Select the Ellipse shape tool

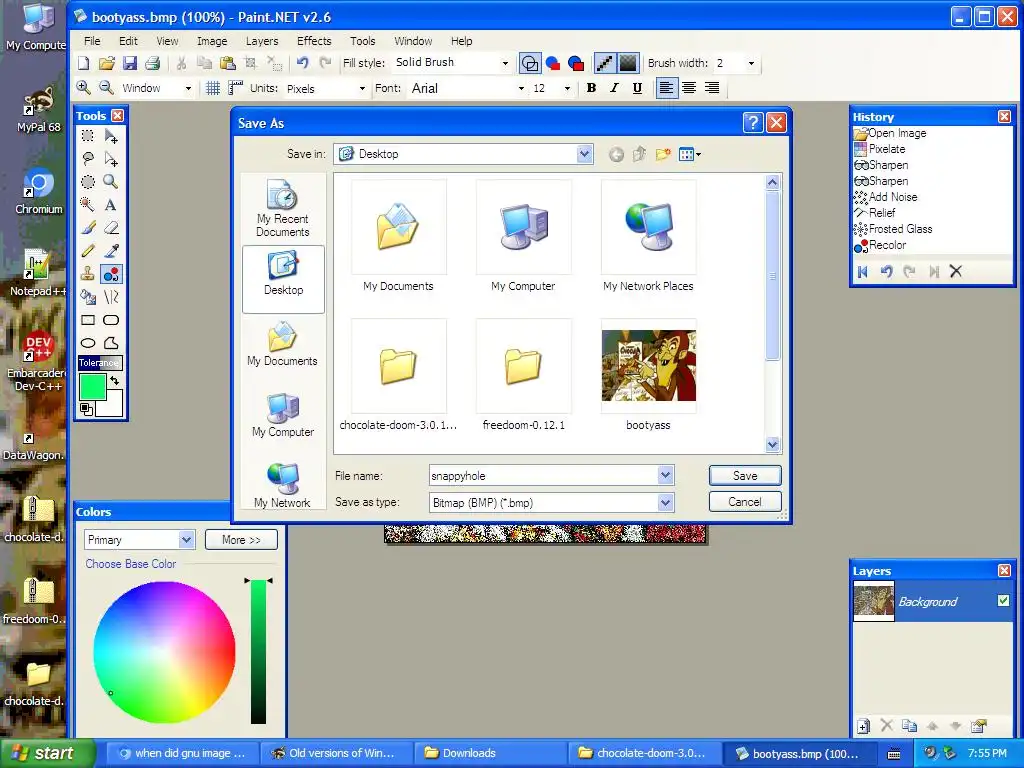(x=88, y=343)
